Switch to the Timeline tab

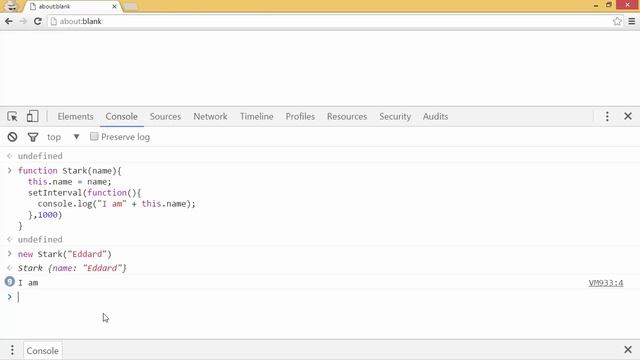pos(257,116)
